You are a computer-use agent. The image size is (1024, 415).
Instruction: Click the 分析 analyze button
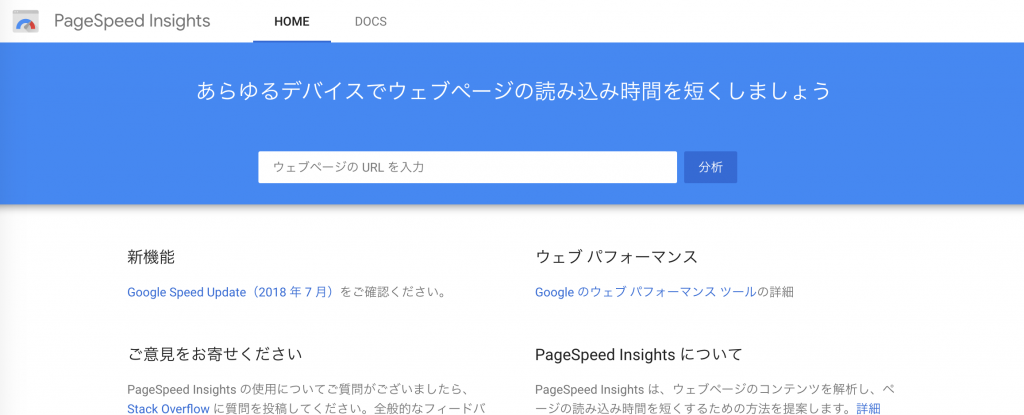pyautogui.click(x=711, y=167)
